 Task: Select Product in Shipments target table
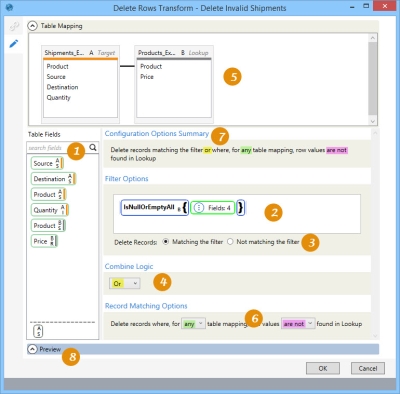[x=58, y=66]
